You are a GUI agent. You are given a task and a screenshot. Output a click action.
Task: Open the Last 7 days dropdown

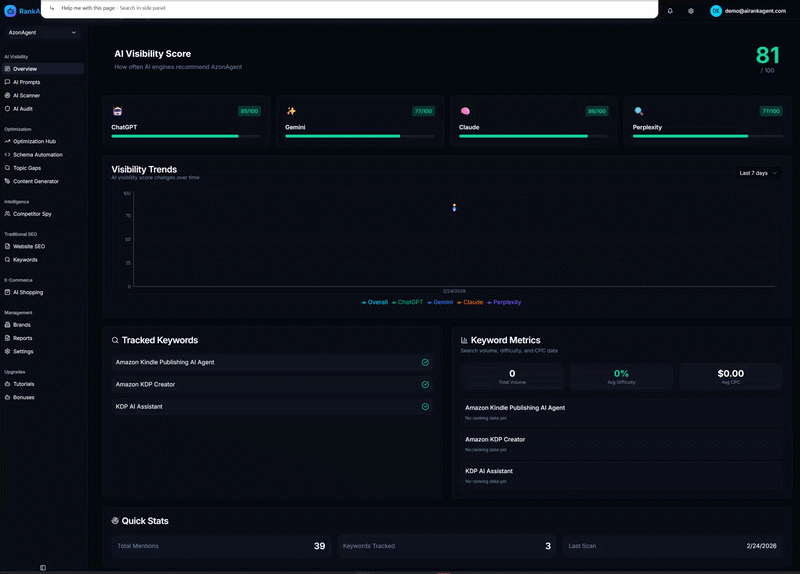pos(757,173)
